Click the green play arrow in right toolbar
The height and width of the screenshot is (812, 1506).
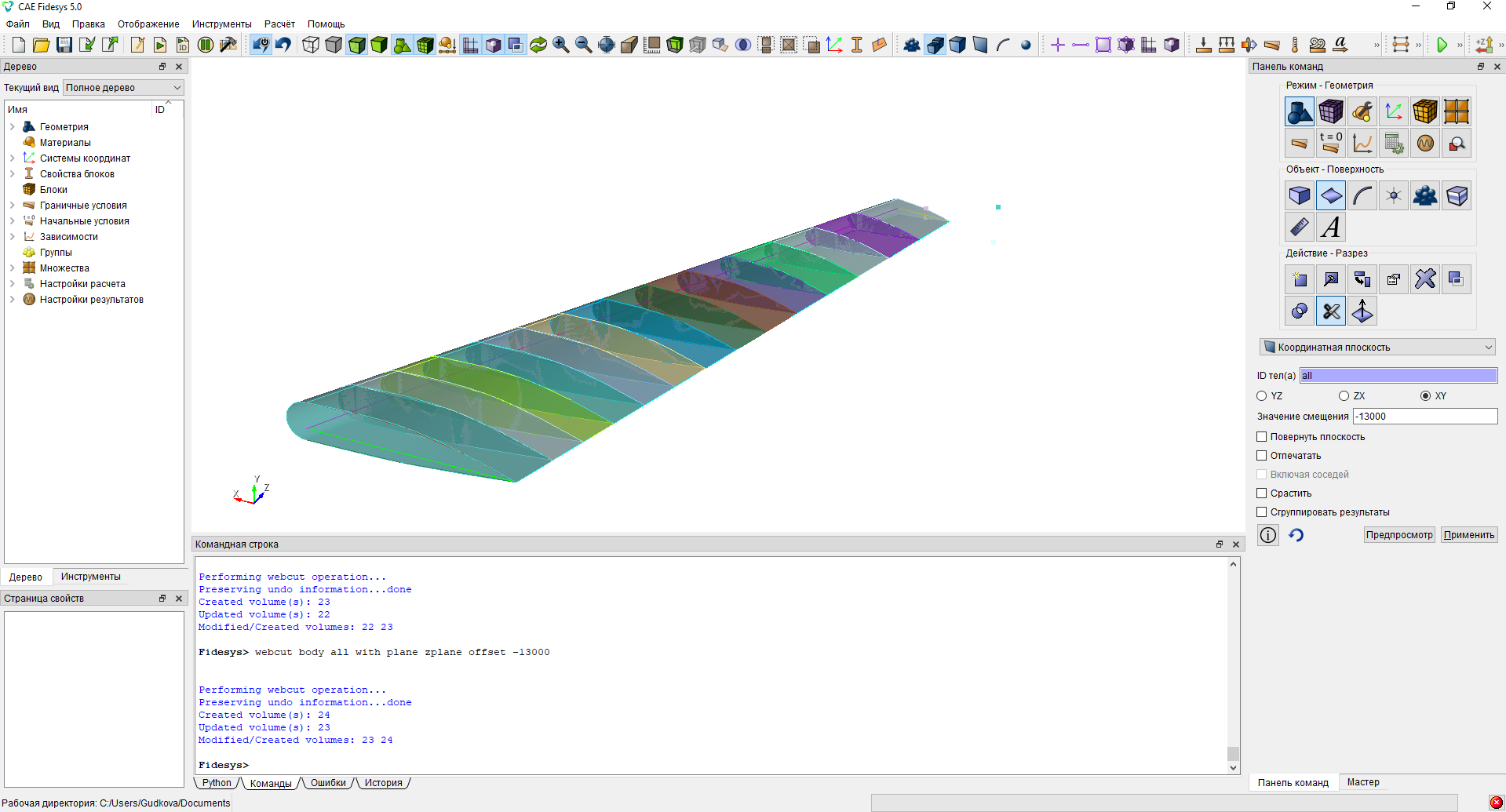coord(1442,45)
